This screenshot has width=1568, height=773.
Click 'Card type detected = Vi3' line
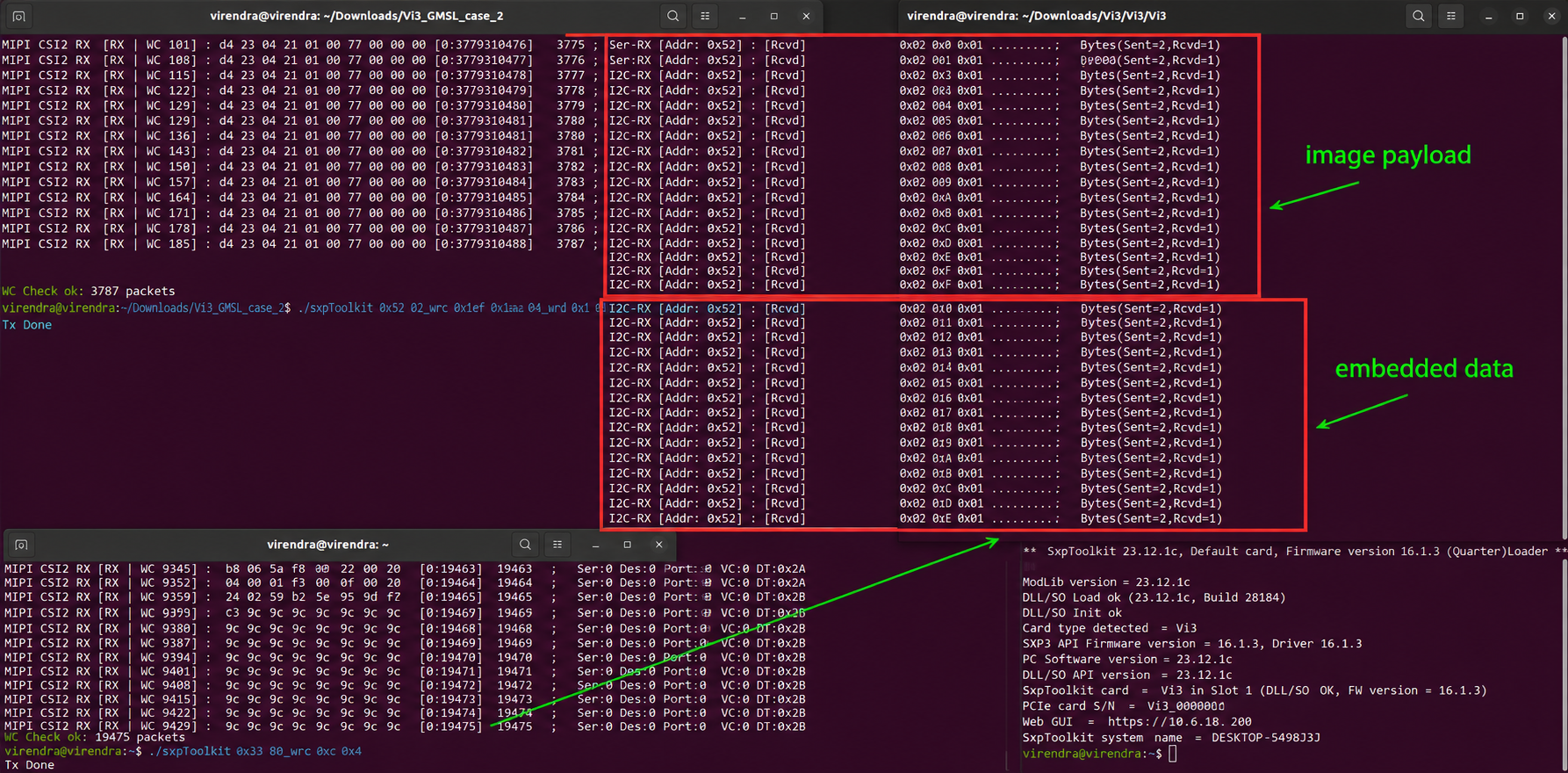[1110, 628]
